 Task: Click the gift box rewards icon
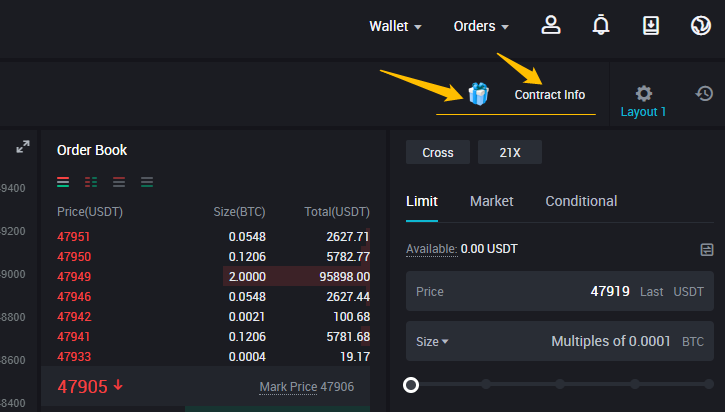click(x=479, y=94)
